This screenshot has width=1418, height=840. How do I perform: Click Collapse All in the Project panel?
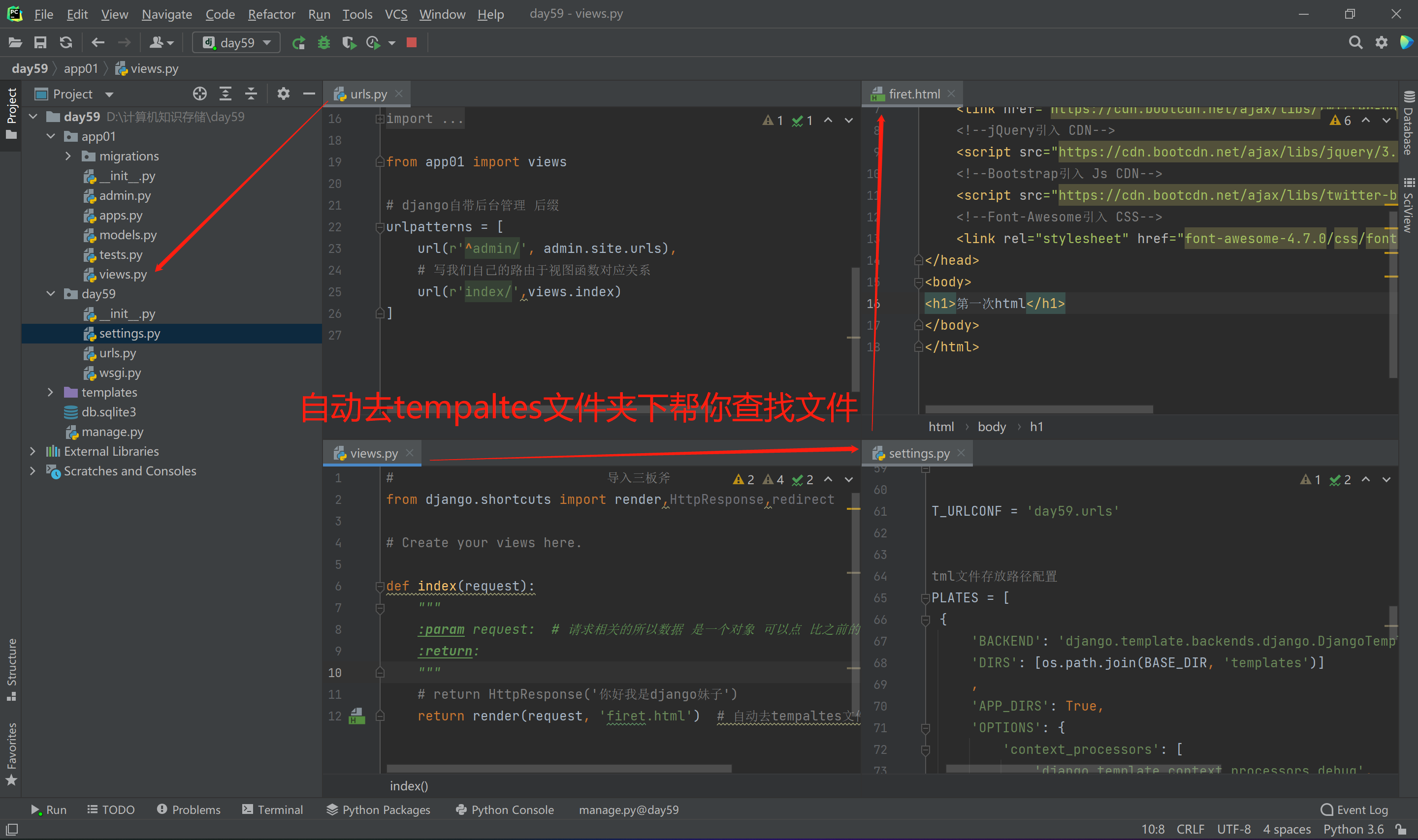tap(251, 93)
